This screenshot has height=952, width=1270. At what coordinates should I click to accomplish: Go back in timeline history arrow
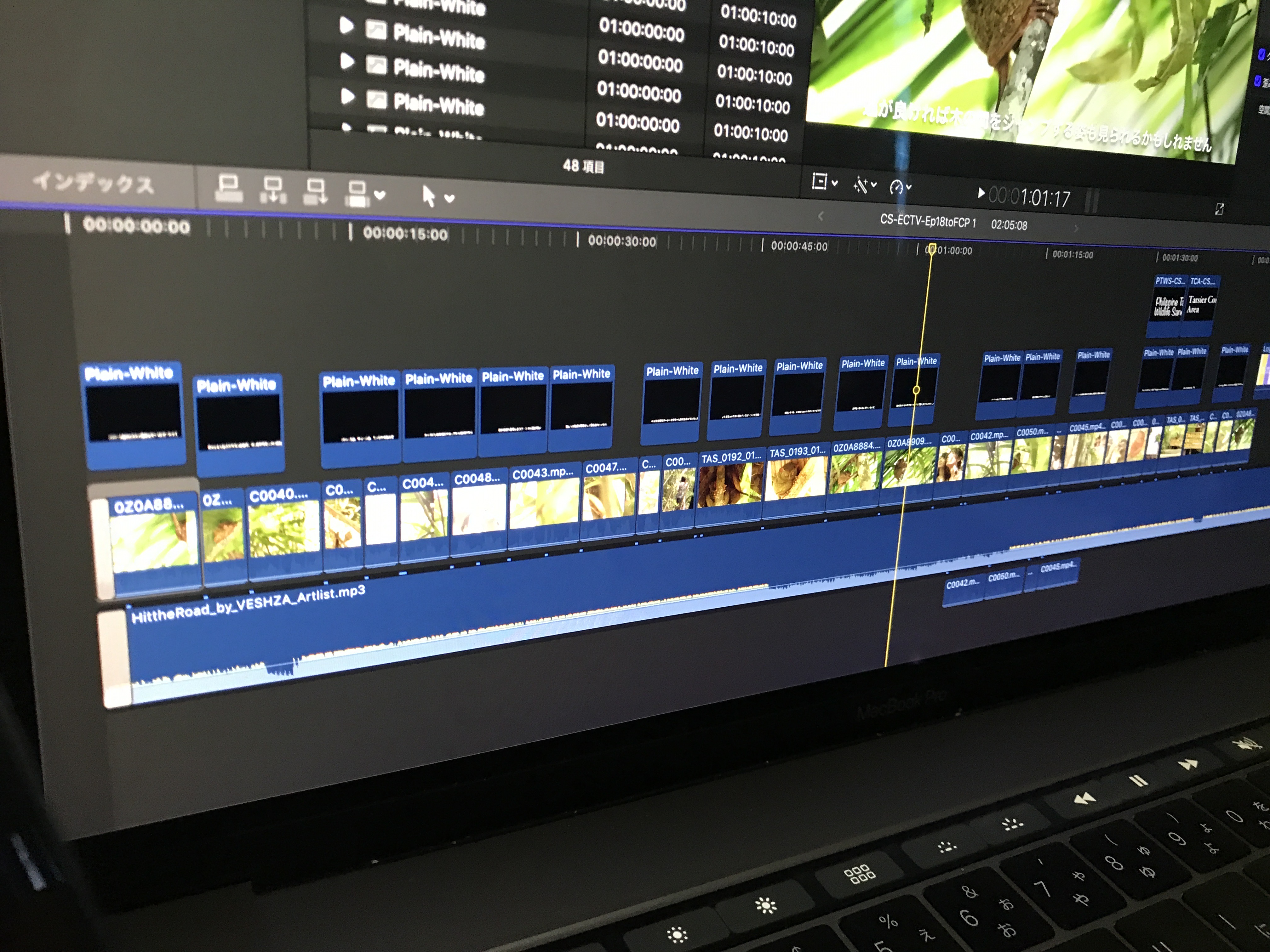(x=821, y=216)
